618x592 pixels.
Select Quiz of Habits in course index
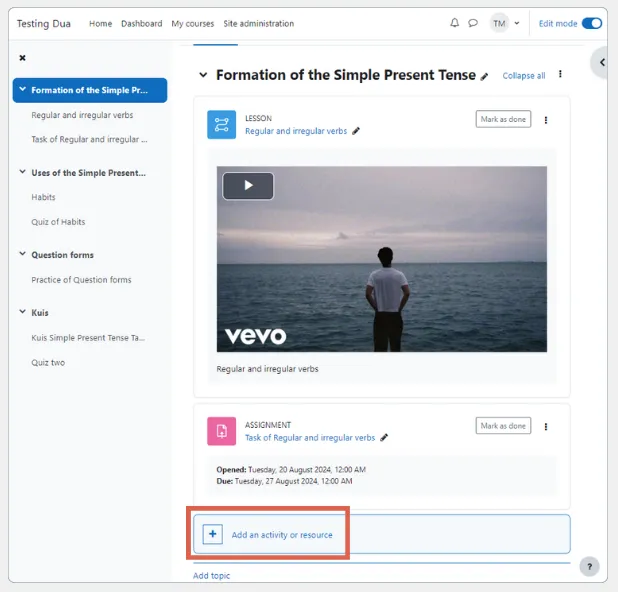tap(58, 222)
